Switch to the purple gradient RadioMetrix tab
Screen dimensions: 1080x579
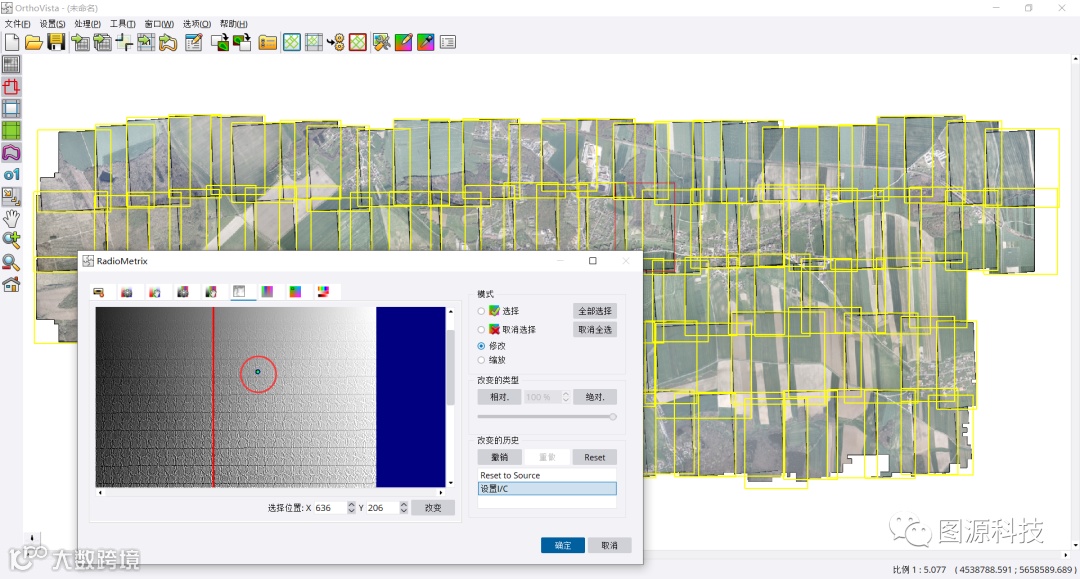point(267,292)
